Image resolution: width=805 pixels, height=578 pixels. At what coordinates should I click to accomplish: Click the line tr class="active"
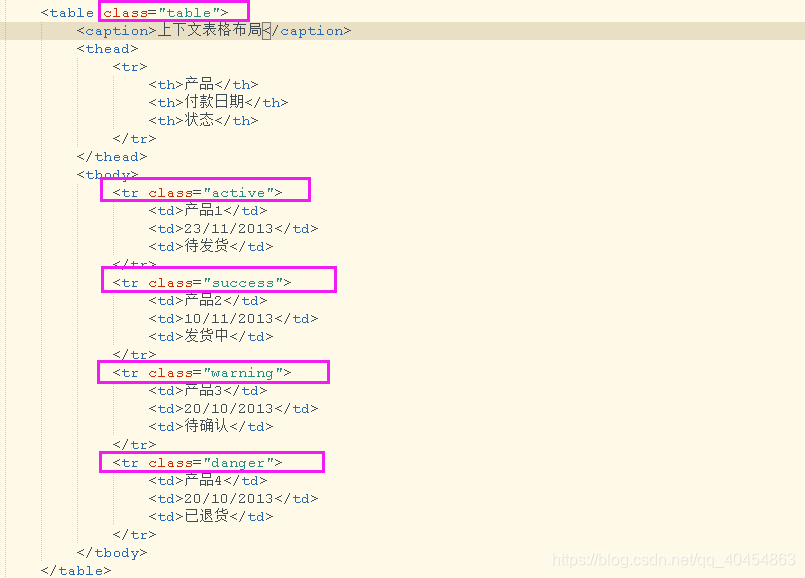pyautogui.click(x=198, y=192)
